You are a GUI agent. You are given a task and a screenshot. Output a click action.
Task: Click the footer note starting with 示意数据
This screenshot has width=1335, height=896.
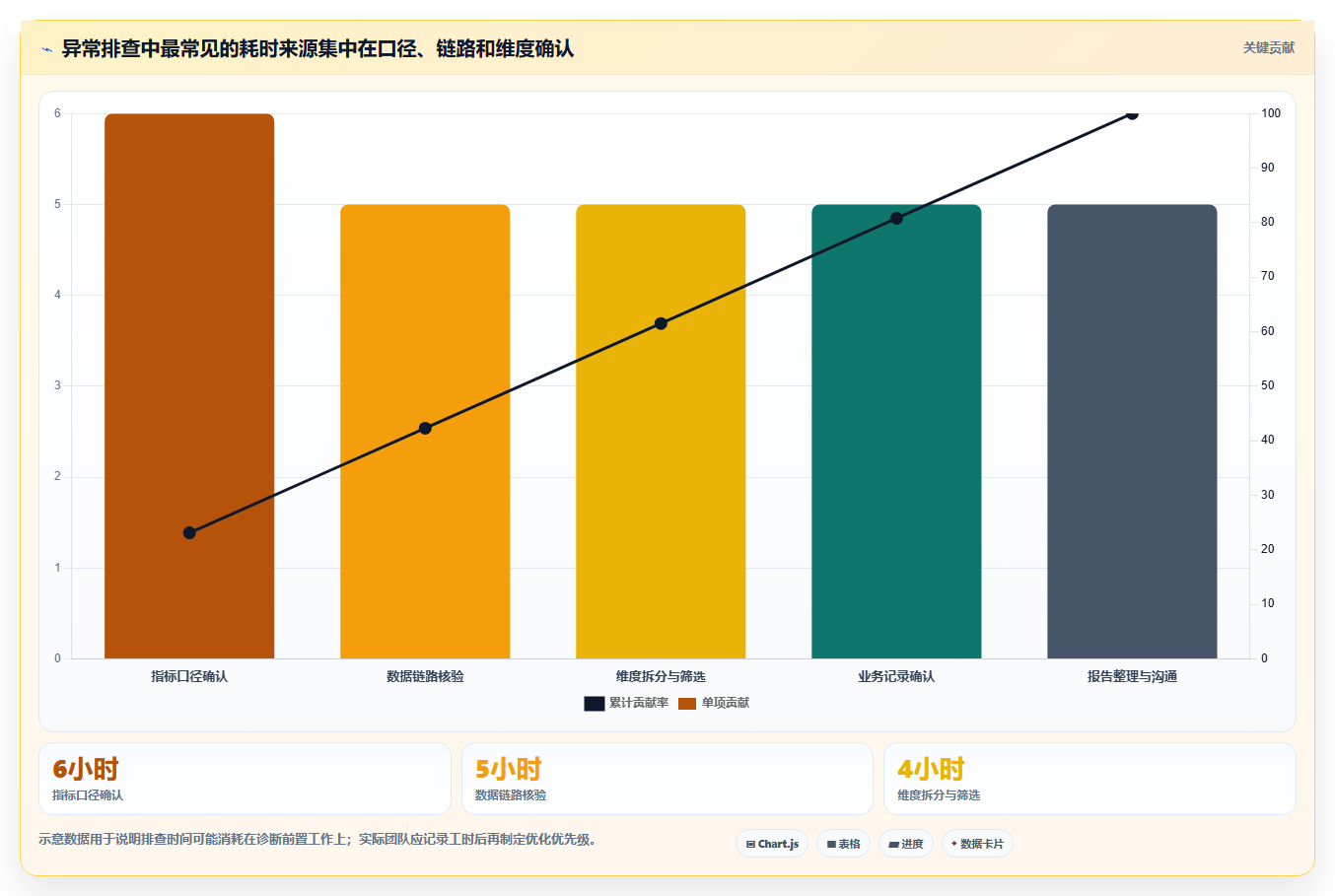[x=316, y=840]
